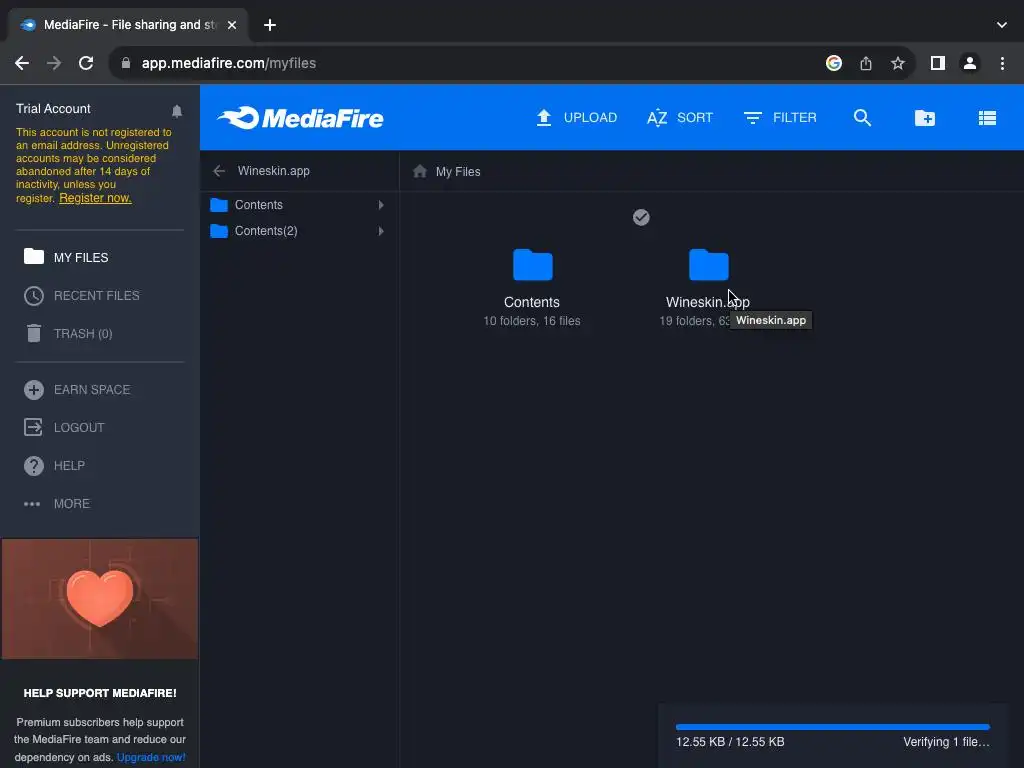Open the Register now link
The width and height of the screenshot is (1024, 768).
coord(95,198)
